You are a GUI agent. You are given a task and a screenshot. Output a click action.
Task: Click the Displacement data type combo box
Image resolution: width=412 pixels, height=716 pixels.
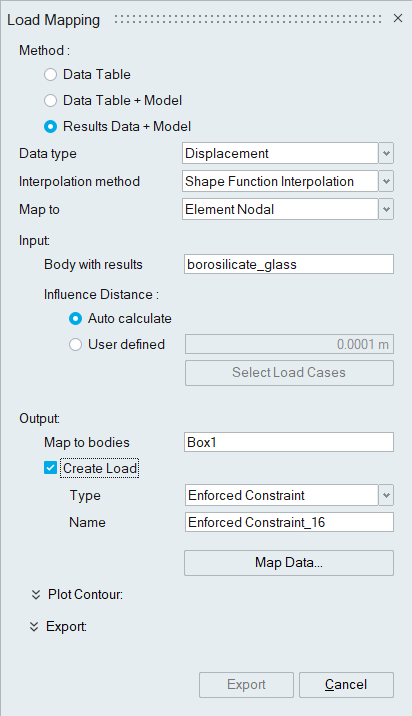[280, 153]
